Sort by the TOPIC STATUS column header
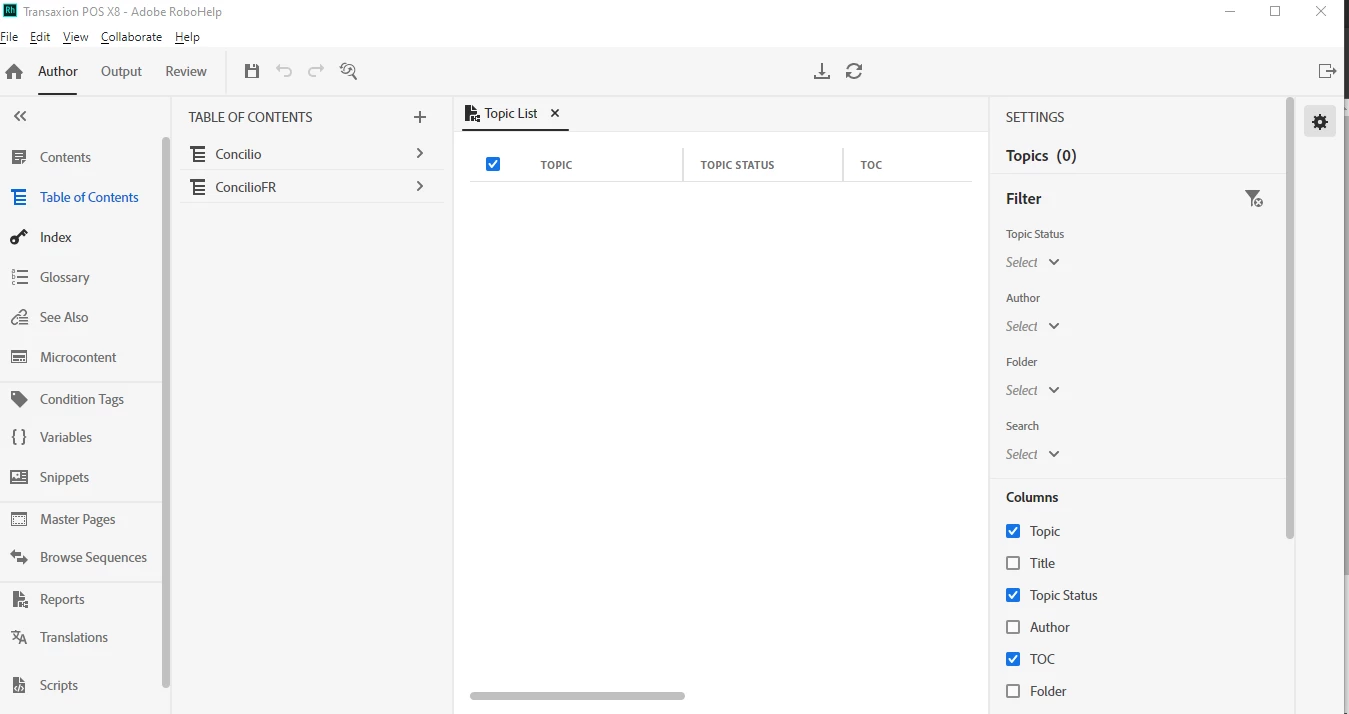1349x714 pixels. [737, 165]
